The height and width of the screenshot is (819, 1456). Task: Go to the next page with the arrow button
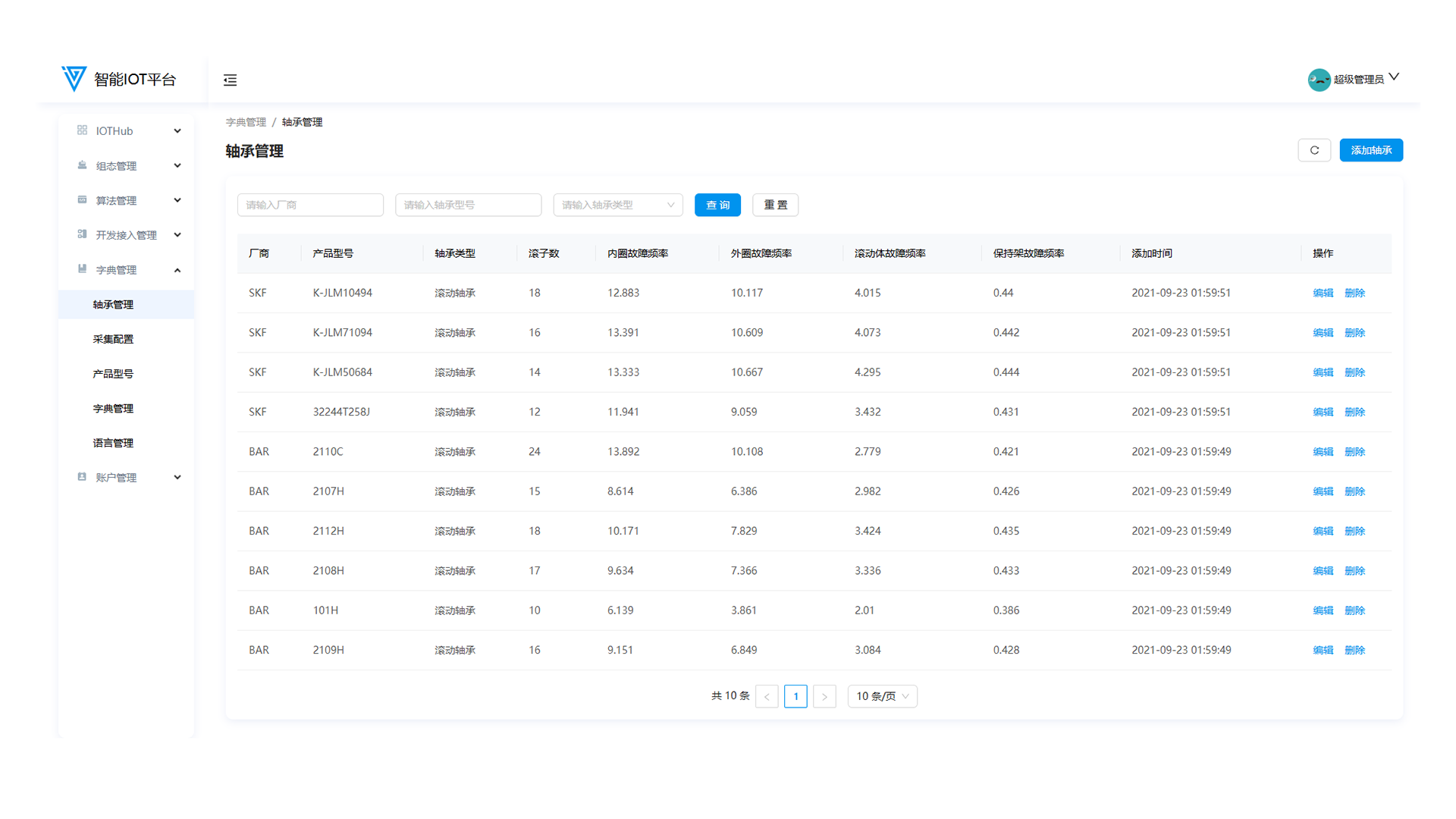click(824, 696)
